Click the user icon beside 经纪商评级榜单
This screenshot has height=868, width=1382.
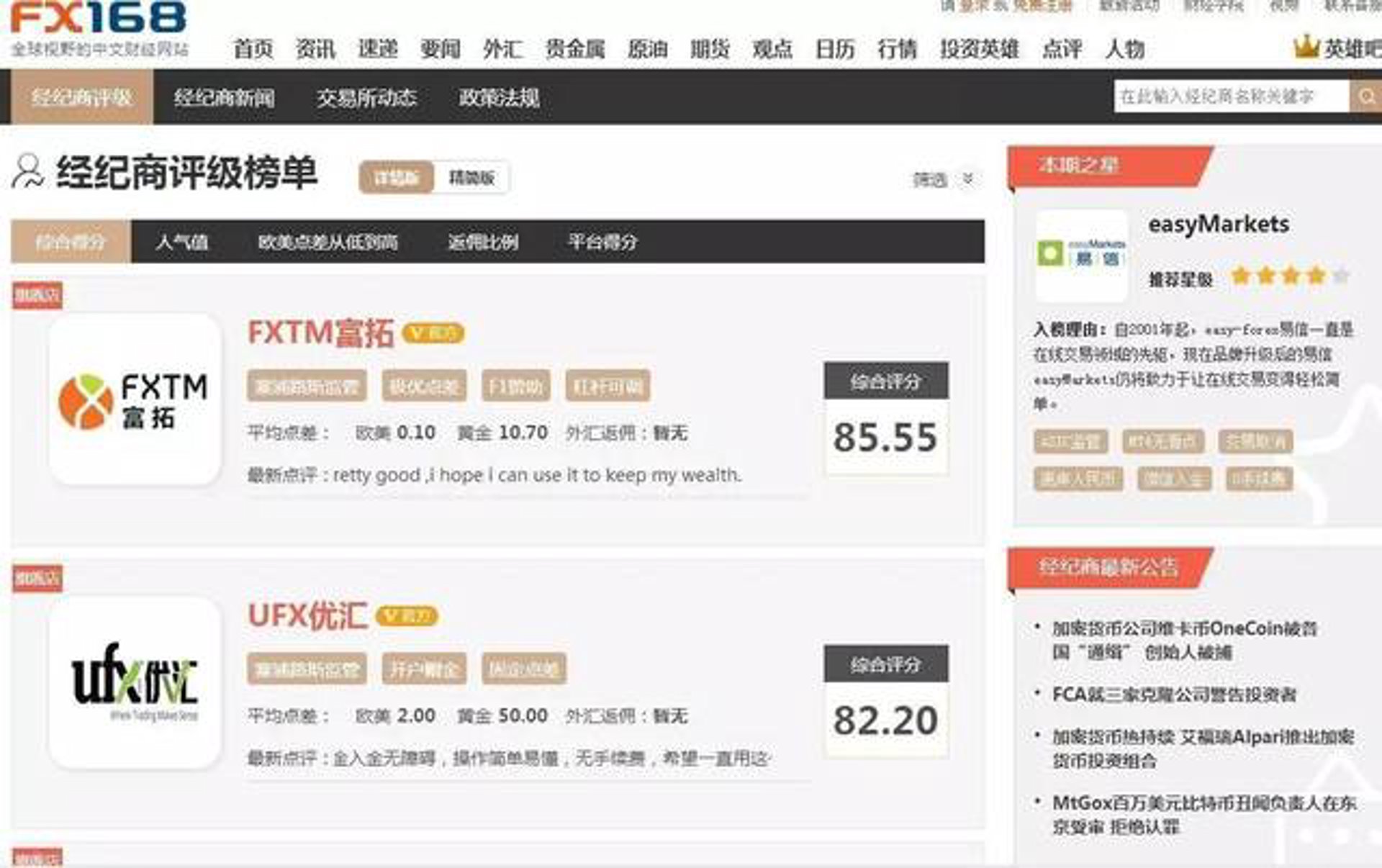coord(28,172)
